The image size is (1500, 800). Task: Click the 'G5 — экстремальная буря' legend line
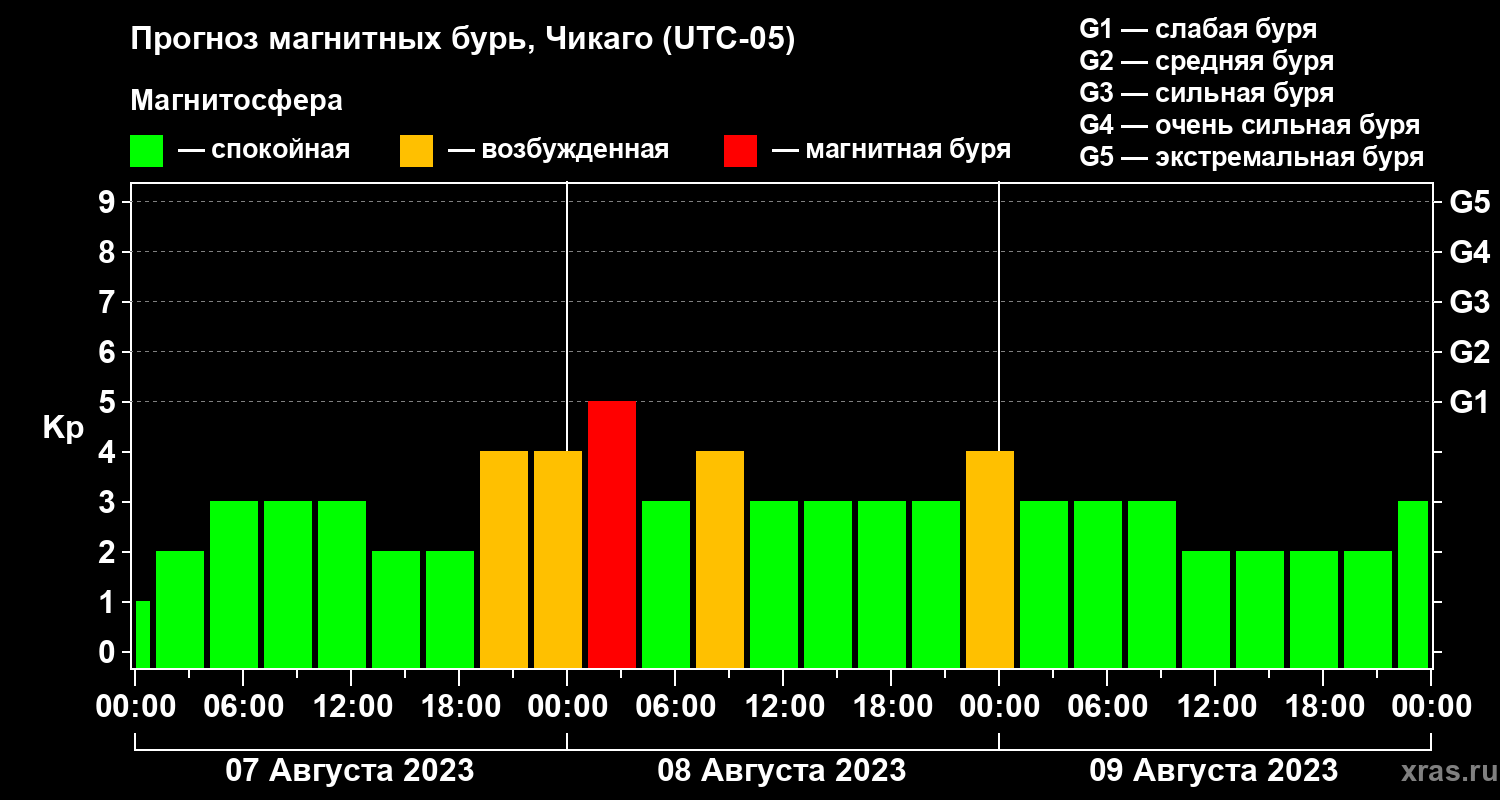[1252, 157]
